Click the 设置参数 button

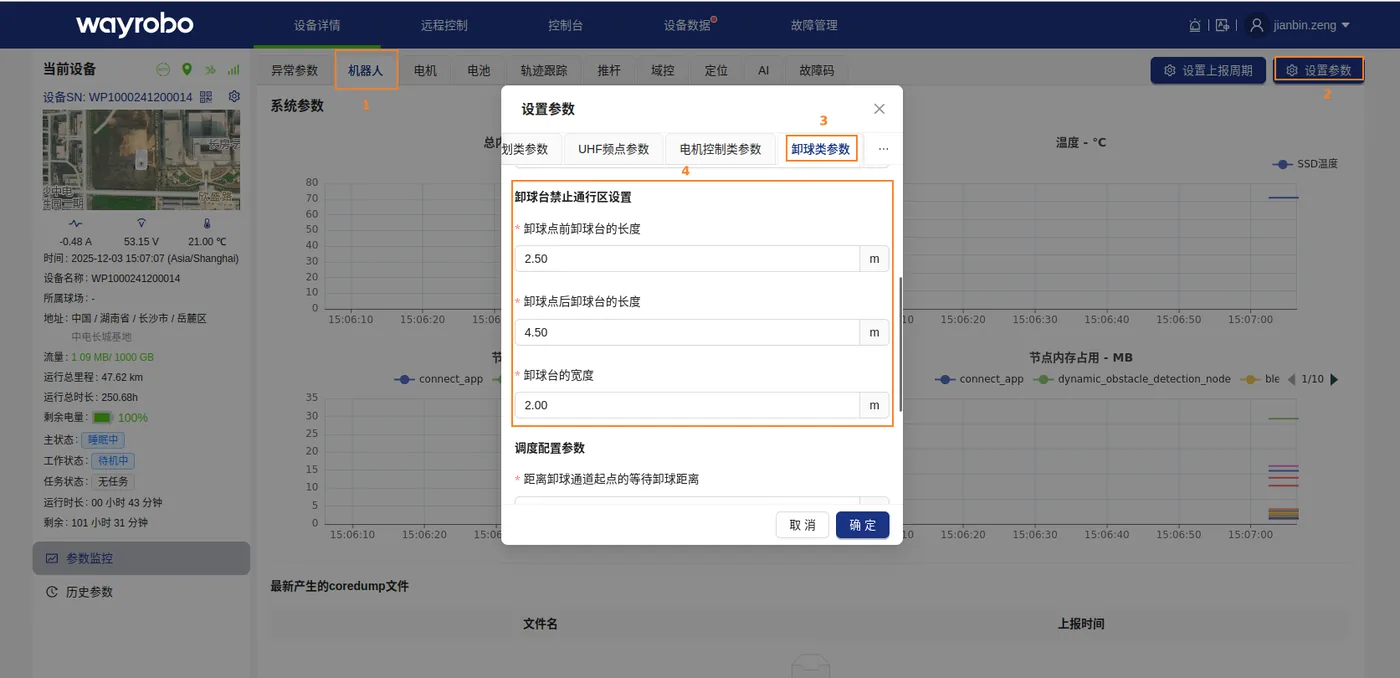pos(1319,70)
